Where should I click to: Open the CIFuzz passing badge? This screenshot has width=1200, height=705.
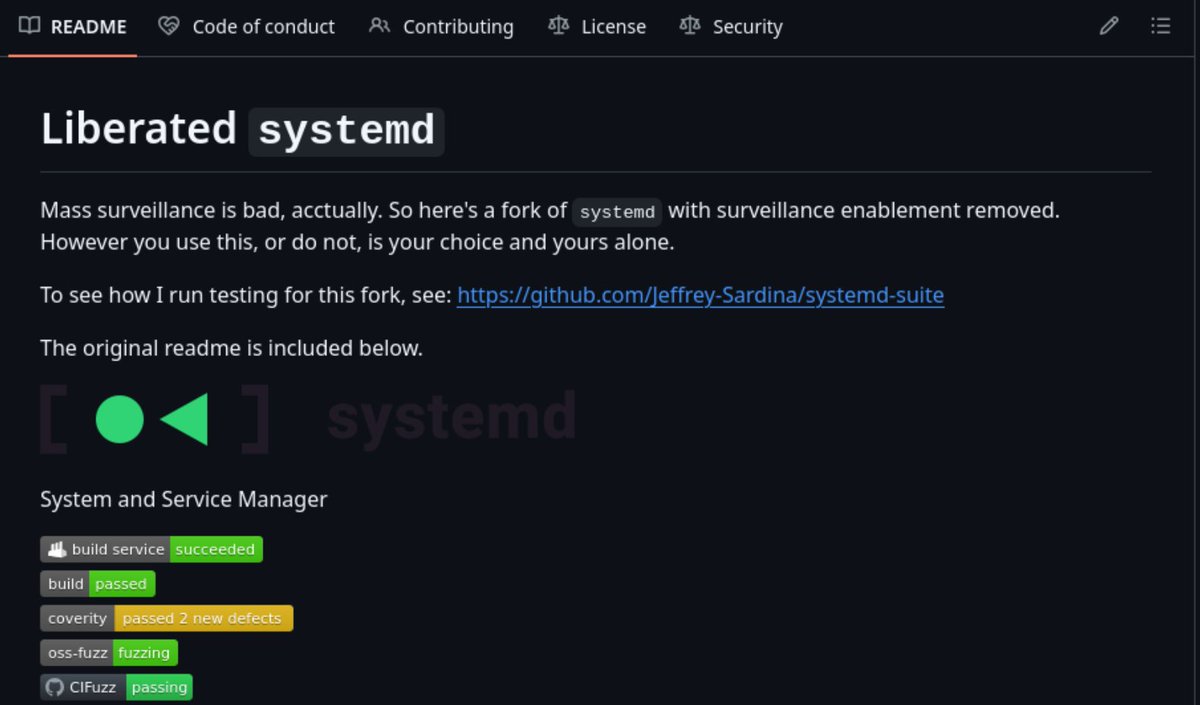pos(116,687)
